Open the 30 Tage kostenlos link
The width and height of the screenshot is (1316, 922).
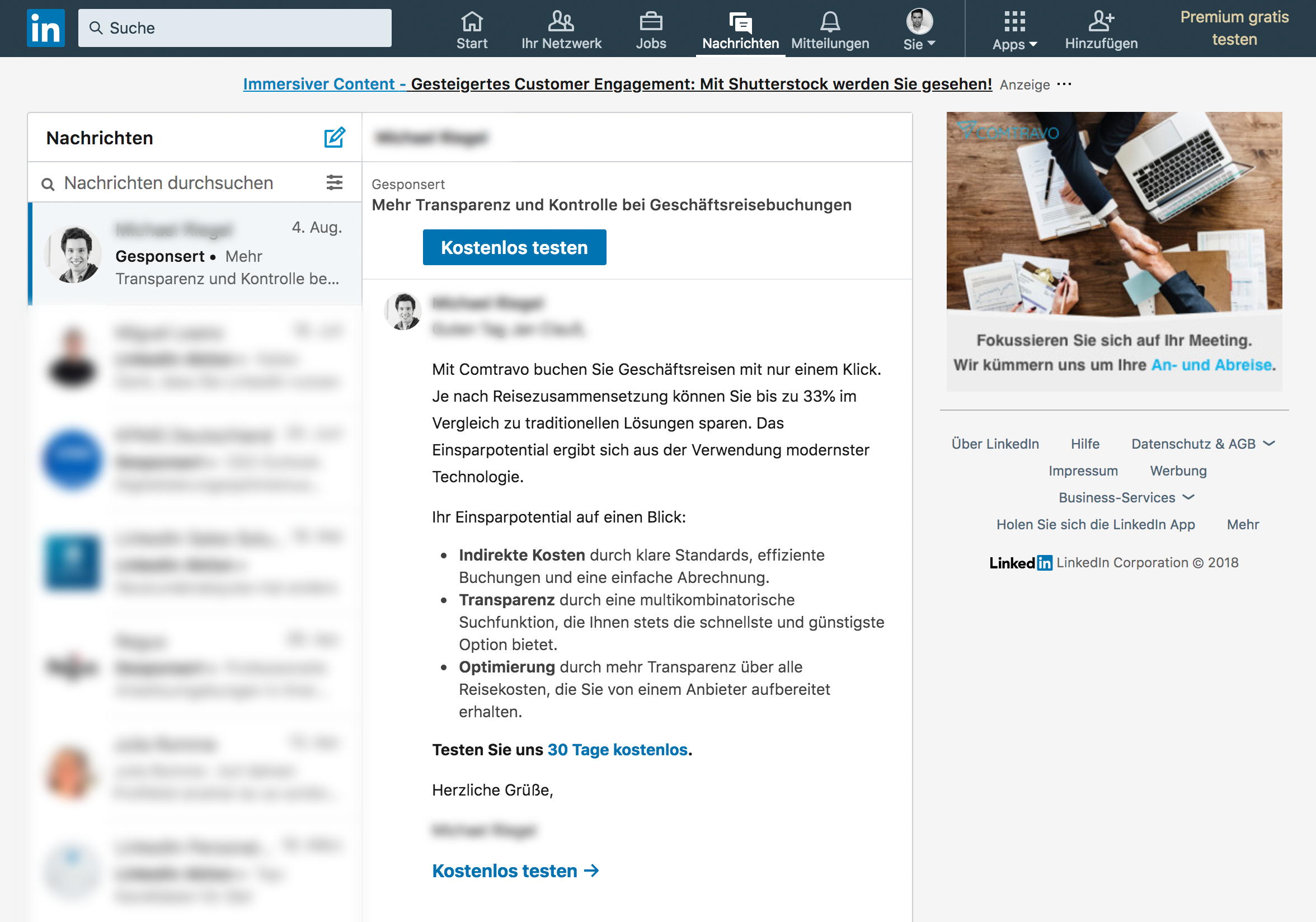[x=617, y=750]
